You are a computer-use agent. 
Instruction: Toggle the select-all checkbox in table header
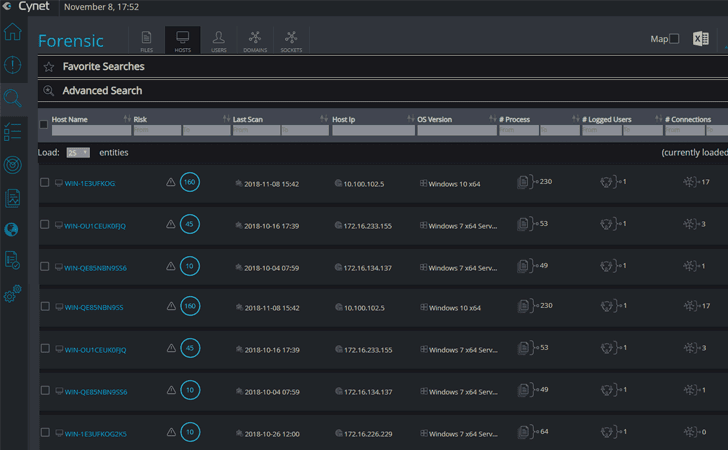[x=44, y=124]
